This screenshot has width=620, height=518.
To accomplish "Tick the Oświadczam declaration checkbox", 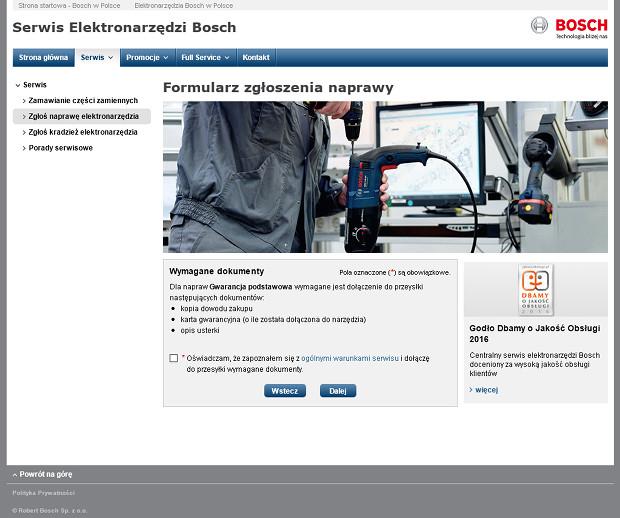I will click(x=174, y=358).
